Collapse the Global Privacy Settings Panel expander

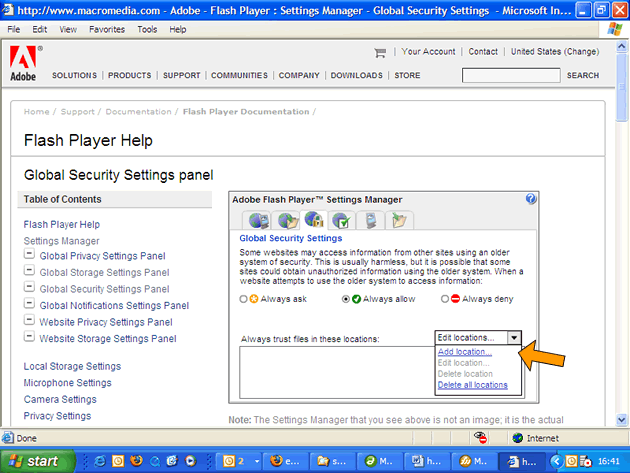(29, 254)
